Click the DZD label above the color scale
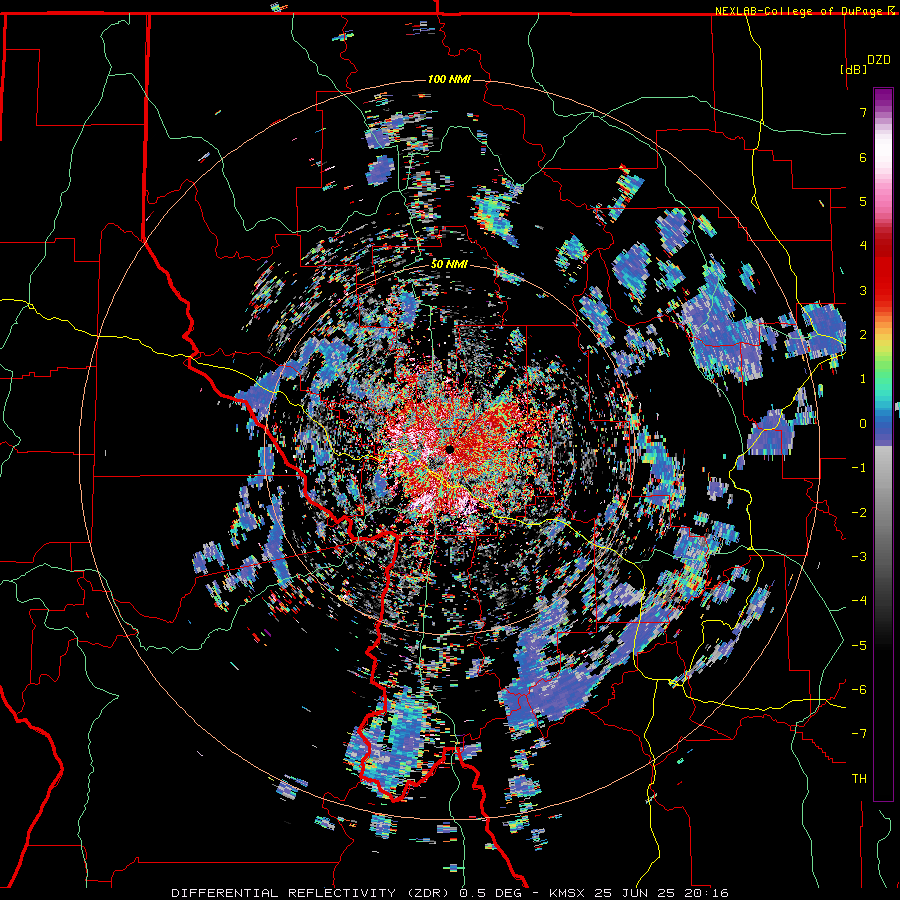Screen dimensions: 900x900 coord(878,60)
